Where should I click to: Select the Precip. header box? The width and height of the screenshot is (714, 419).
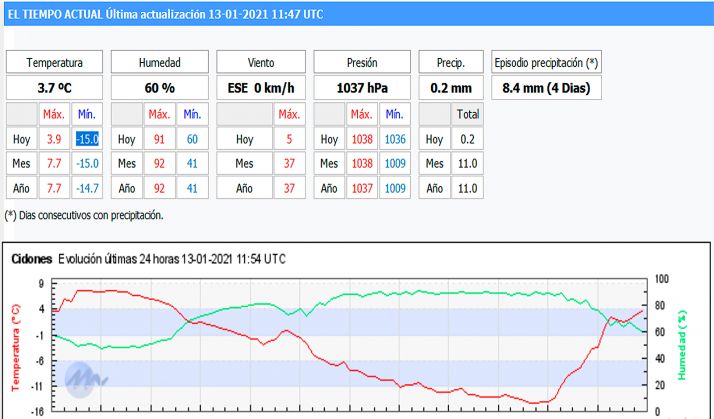(x=451, y=62)
